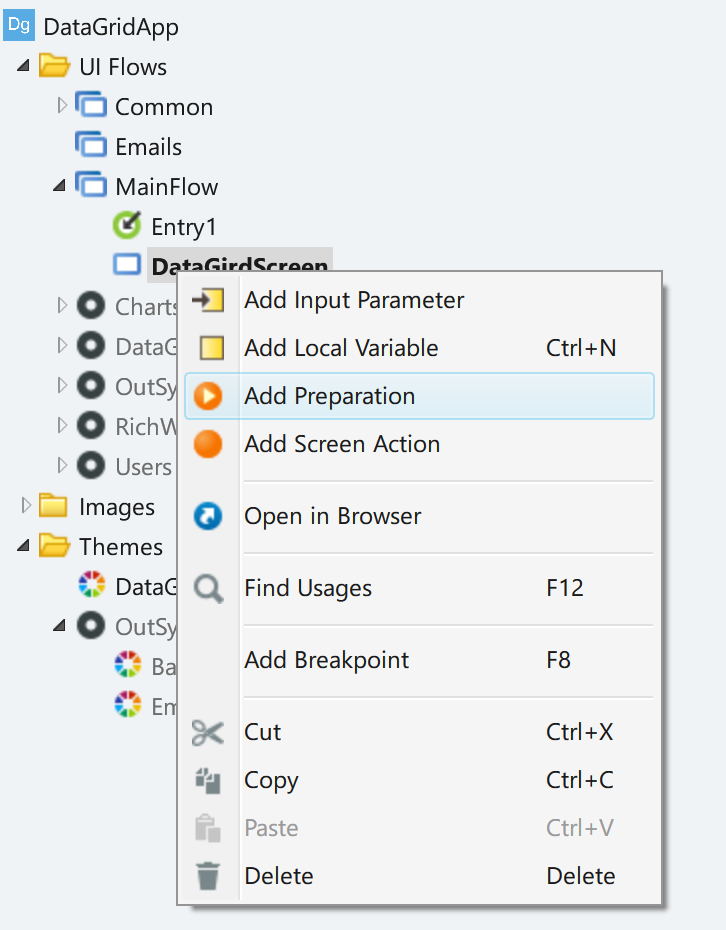Screen dimensions: 726x930
Task: Select the MainFlow tree label
Action: coord(167,186)
